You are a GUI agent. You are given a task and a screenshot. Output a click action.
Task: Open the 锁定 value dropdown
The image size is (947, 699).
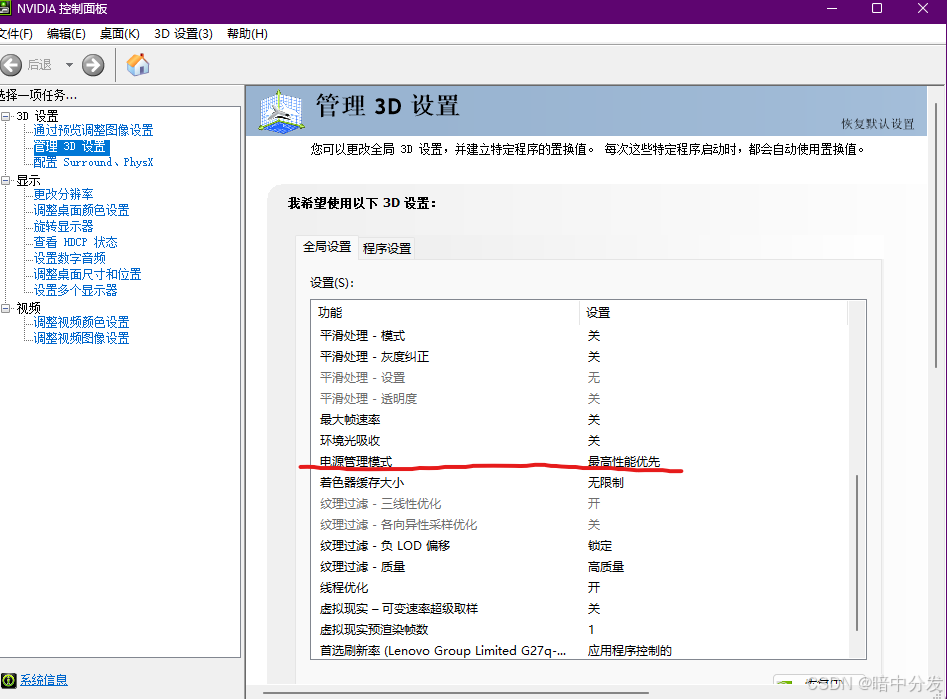(x=600, y=546)
